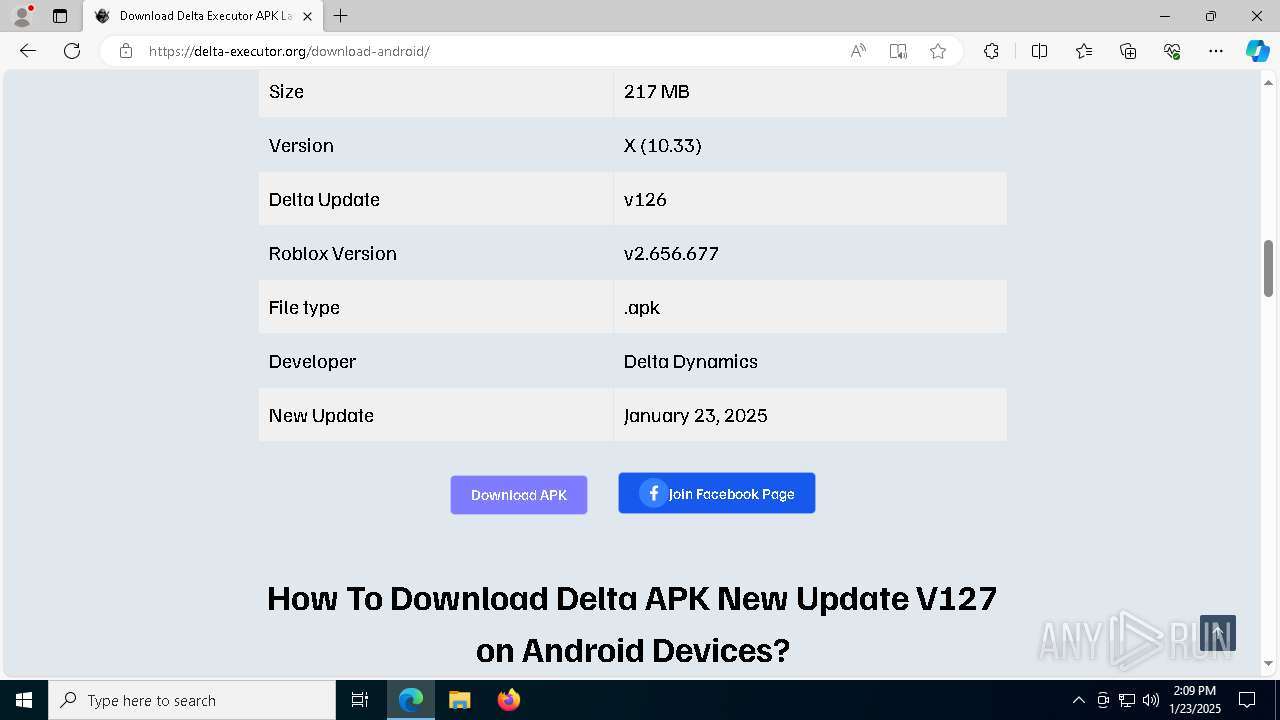Open Extensions puzzle icon
The height and width of the screenshot is (720, 1280).
coord(991,51)
